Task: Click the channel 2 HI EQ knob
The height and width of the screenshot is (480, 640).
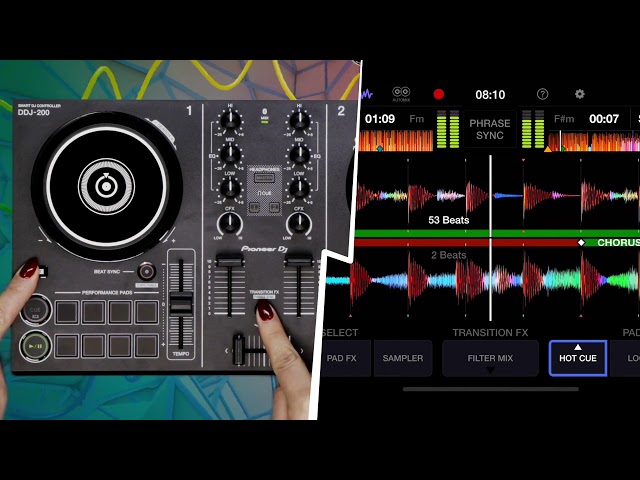Action: click(299, 120)
